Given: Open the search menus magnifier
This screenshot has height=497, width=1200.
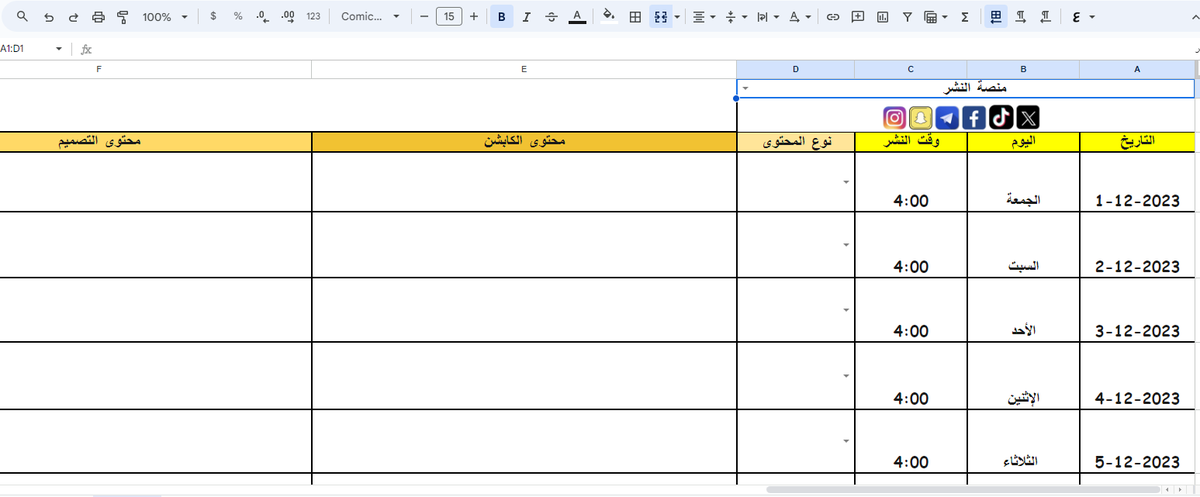Looking at the screenshot, I should pyautogui.click(x=22, y=17).
